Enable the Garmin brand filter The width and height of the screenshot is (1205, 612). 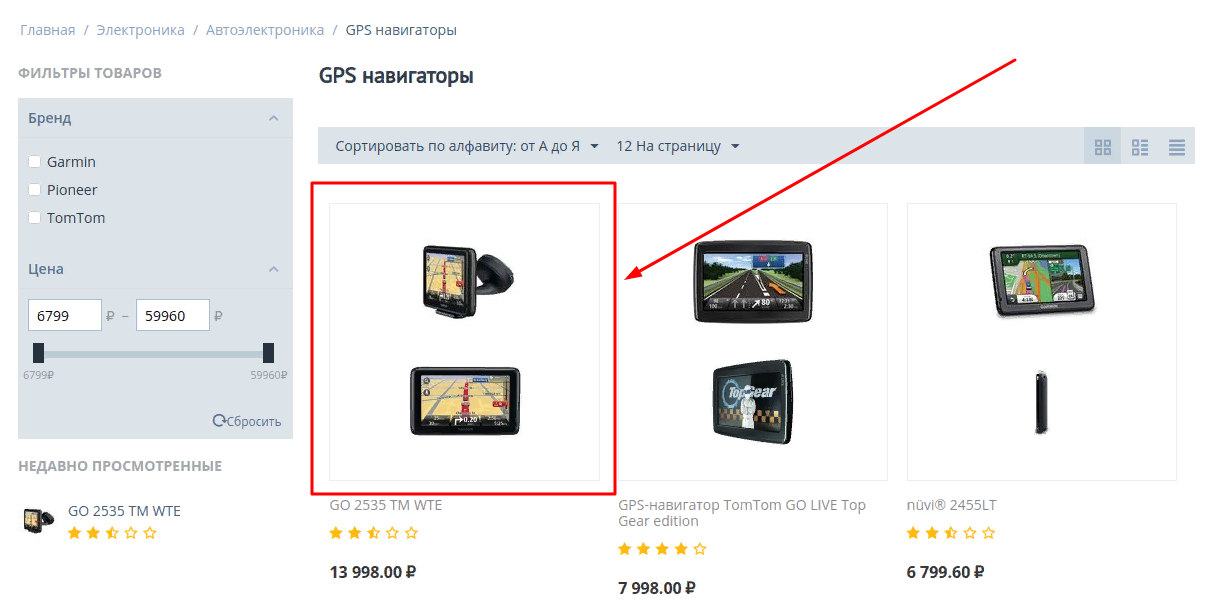tap(35, 162)
